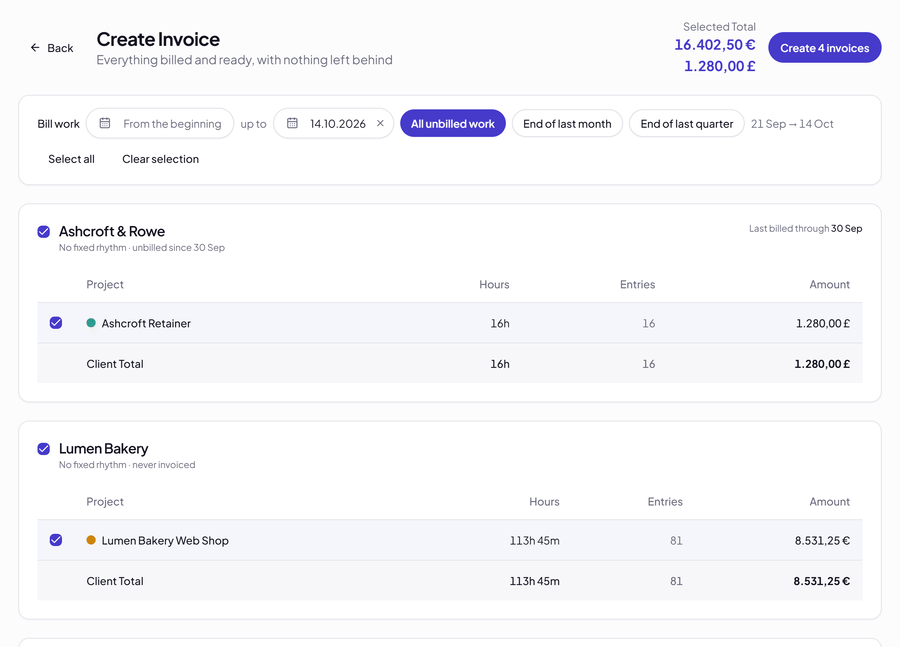The height and width of the screenshot is (647, 900).
Task: Click the Entries column header under Ashcroft & Rowe
Action: click(x=637, y=284)
